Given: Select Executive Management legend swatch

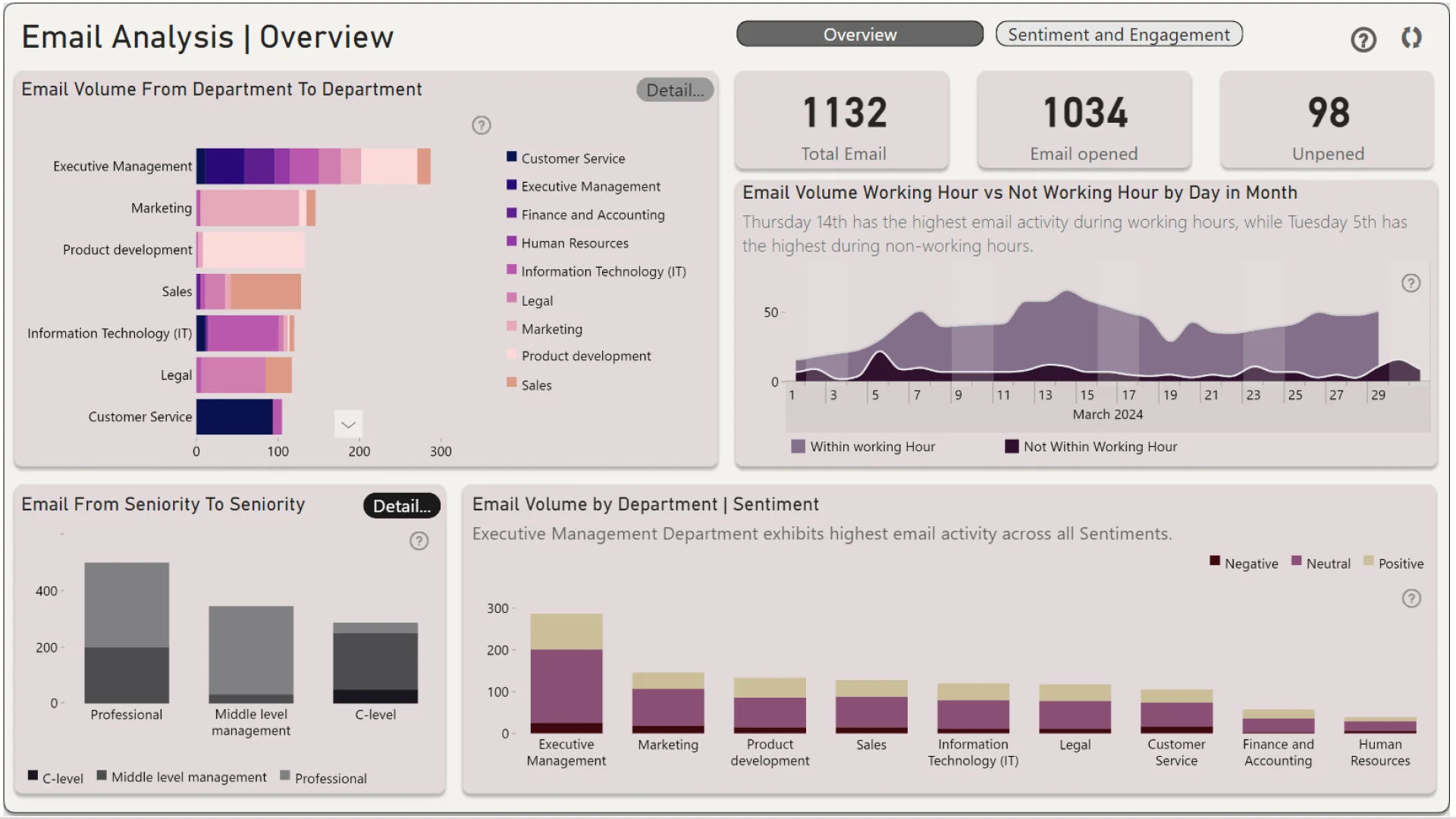Looking at the screenshot, I should pyautogui.click(x=512, y=184).
